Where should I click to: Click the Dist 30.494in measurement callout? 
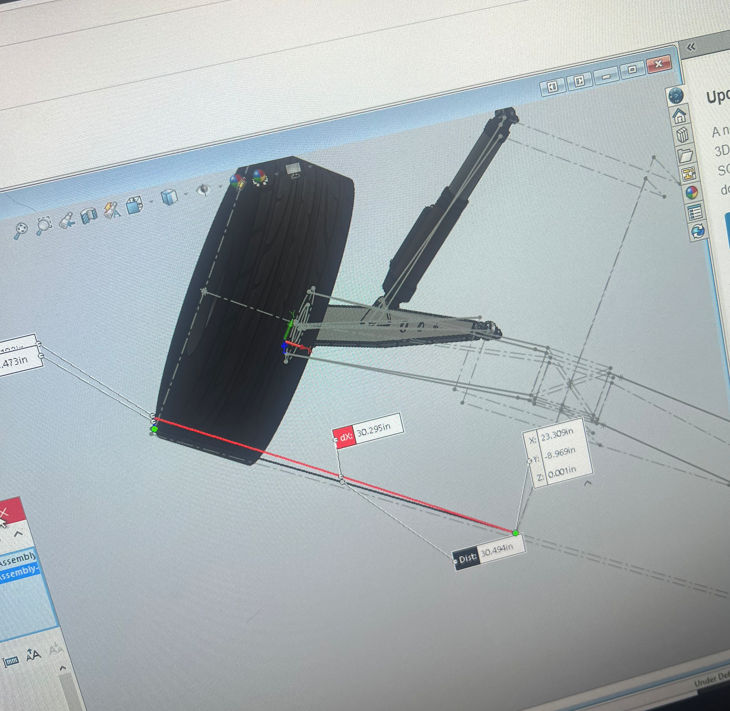coord(489,553)
